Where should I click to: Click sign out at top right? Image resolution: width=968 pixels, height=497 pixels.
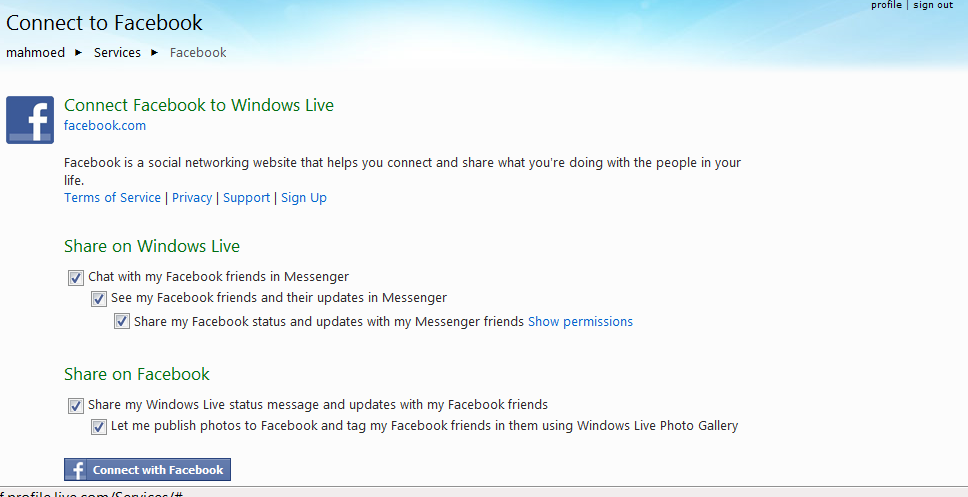[x=933, y=5]
